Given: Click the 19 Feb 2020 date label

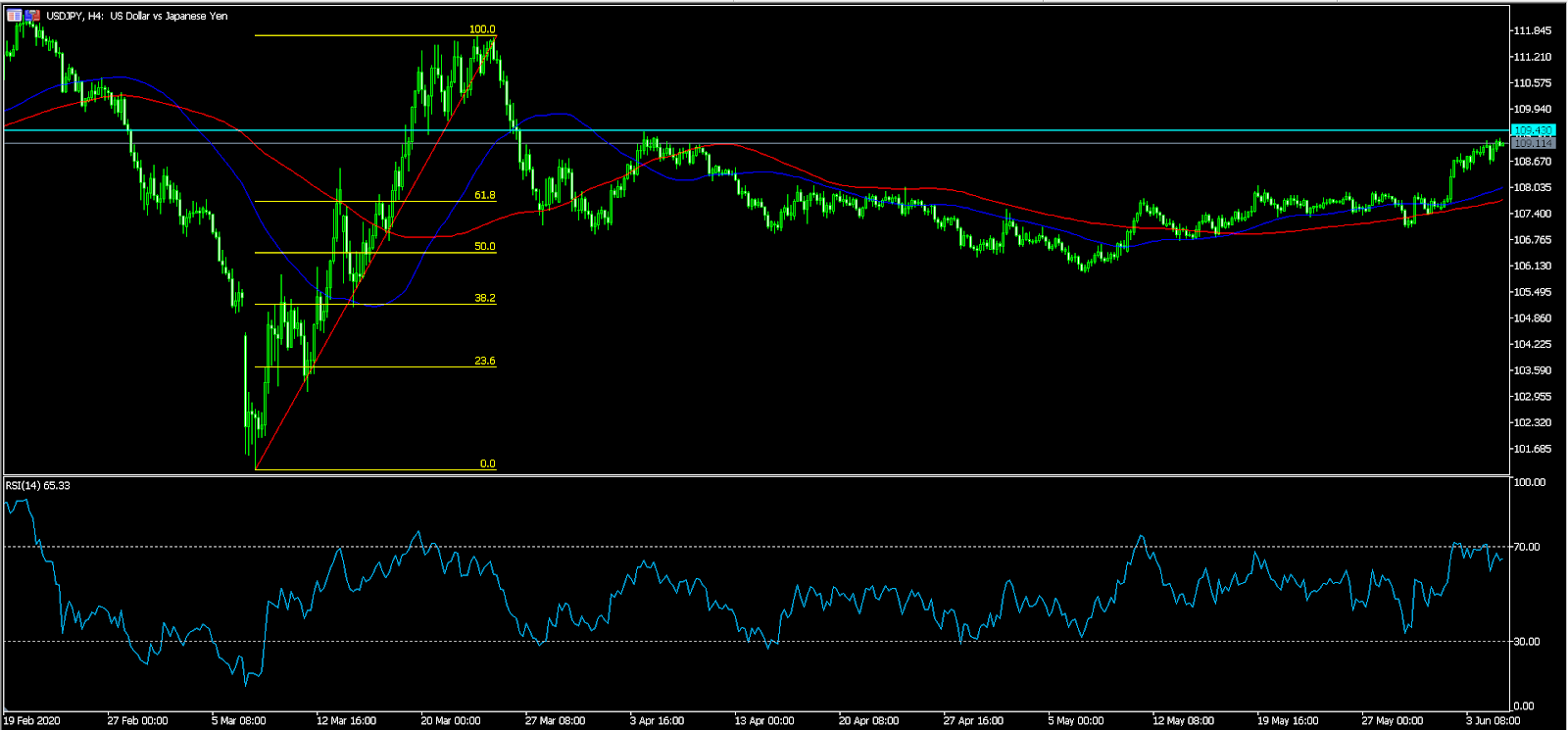Looking at the screenshot, I should tap(31, 720).
